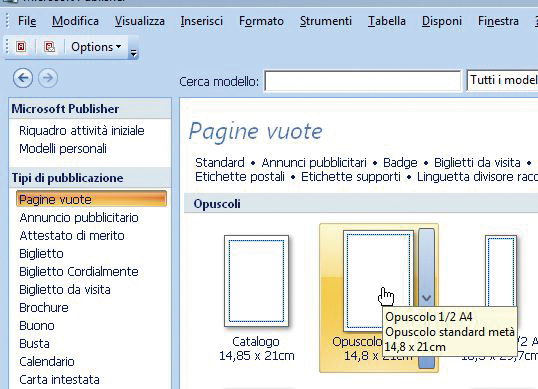Viewport: 538px width, 389px height.
Task: Jump to Etichette supporti link
Action: (x=351, y=177)
